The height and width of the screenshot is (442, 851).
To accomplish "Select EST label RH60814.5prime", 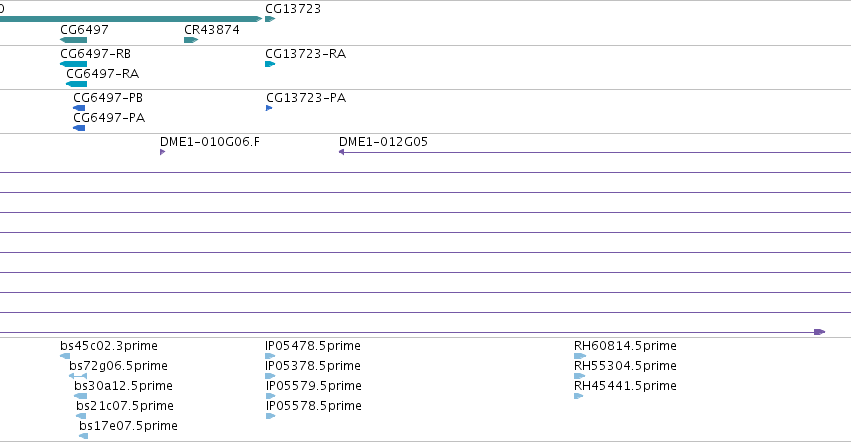I will [625, 345].
